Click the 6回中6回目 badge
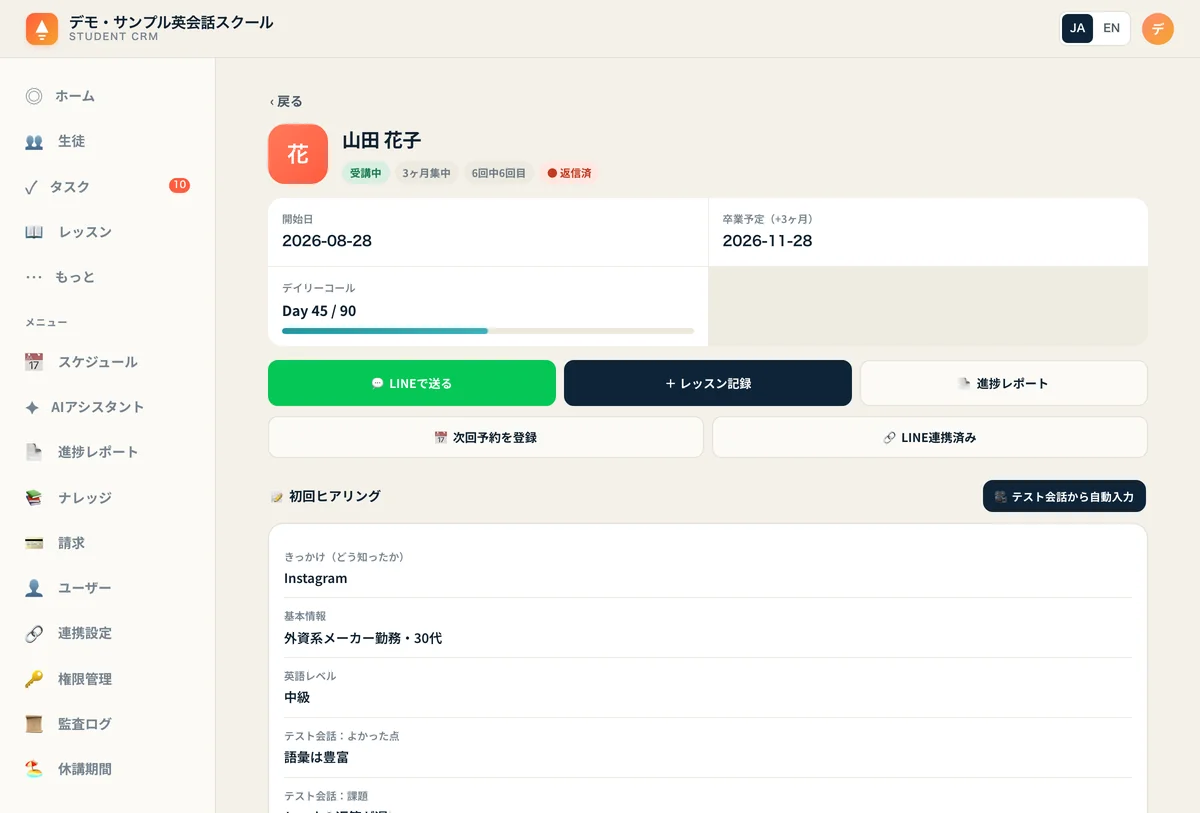Image resolution: width=1200 pixels, height=813 pixels. pos(499,173)
